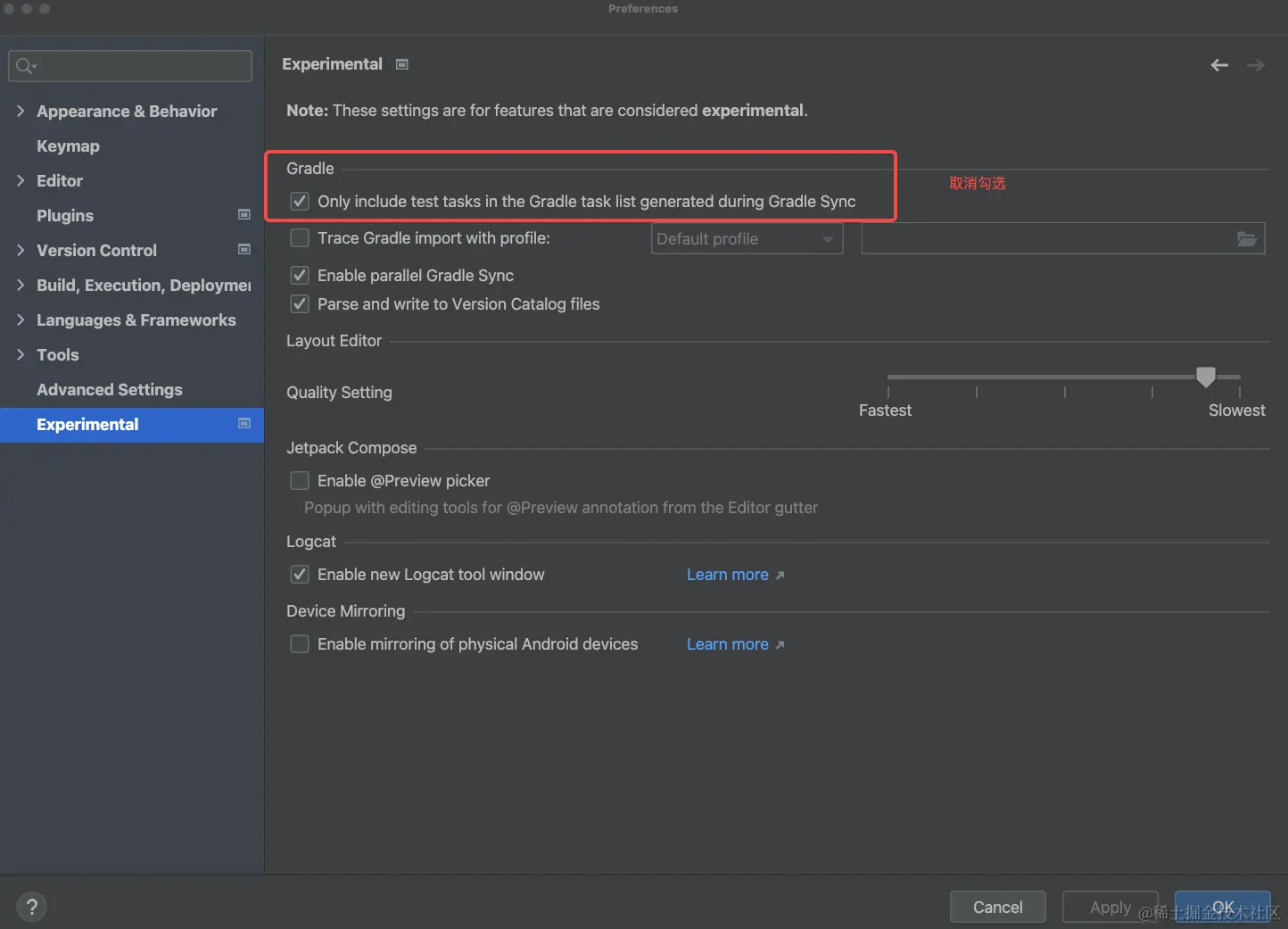Click the forward navigation arrow
The height and width of the screenshot is (929, 1288).
click(1255, 65)
